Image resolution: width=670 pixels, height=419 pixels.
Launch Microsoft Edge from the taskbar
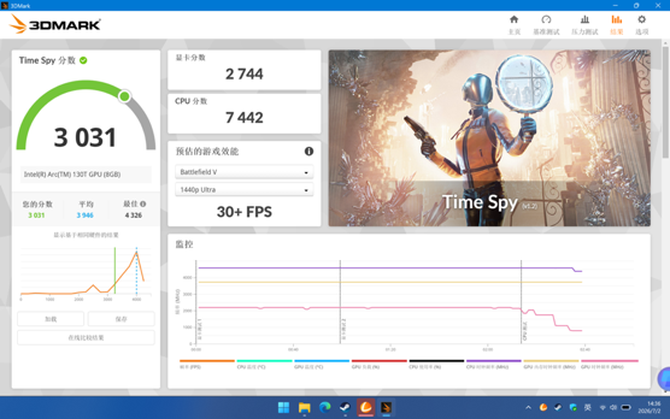325,407
